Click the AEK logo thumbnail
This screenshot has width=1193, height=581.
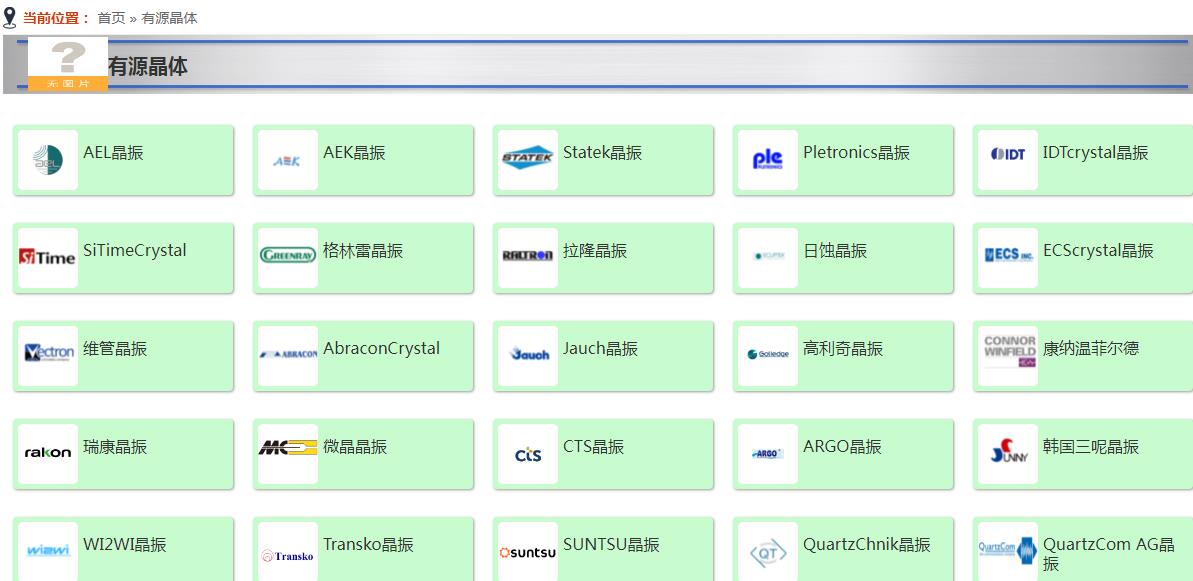click(x=288, y=160)
